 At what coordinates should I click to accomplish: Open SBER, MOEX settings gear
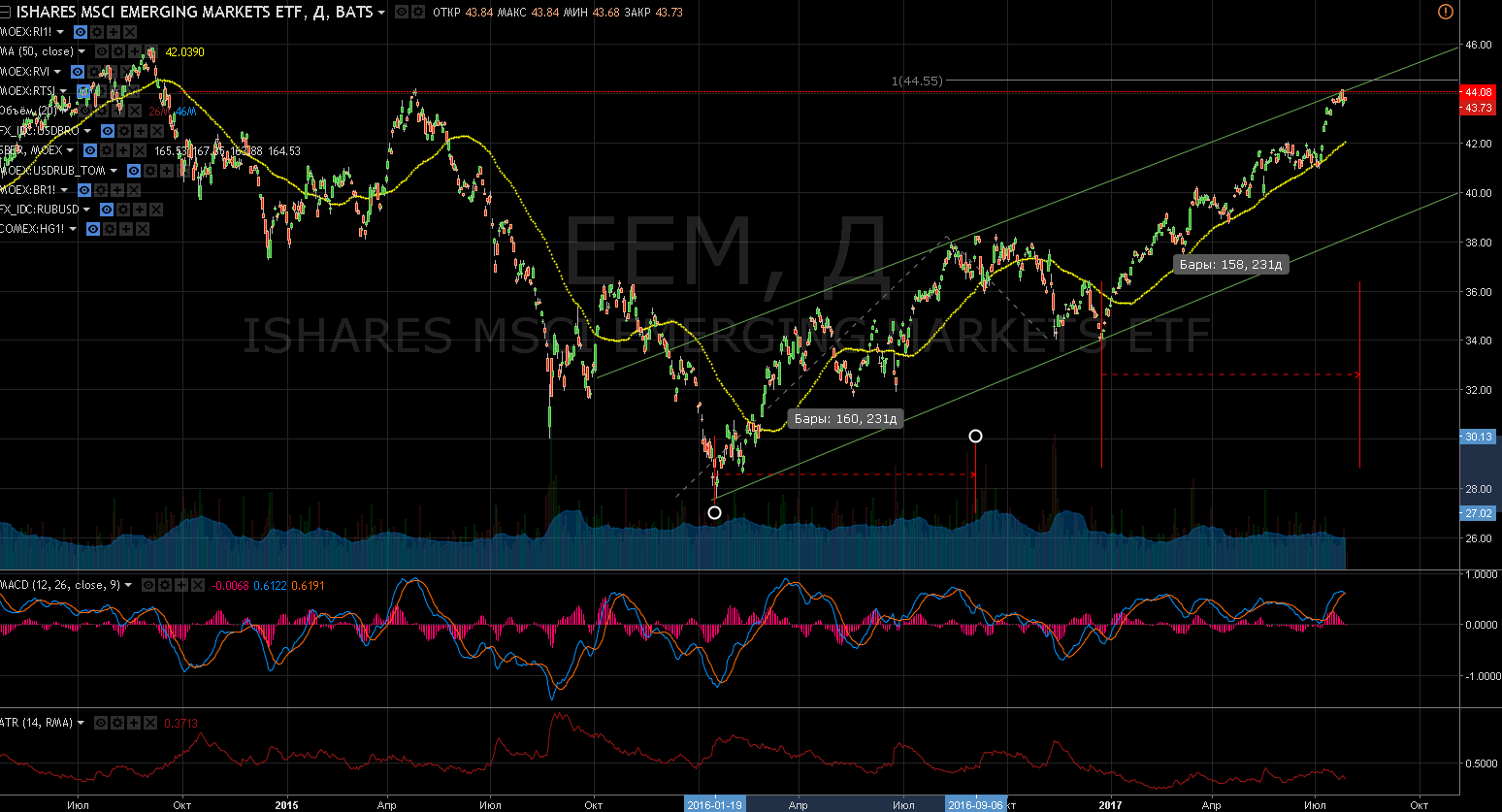point(107,150)
